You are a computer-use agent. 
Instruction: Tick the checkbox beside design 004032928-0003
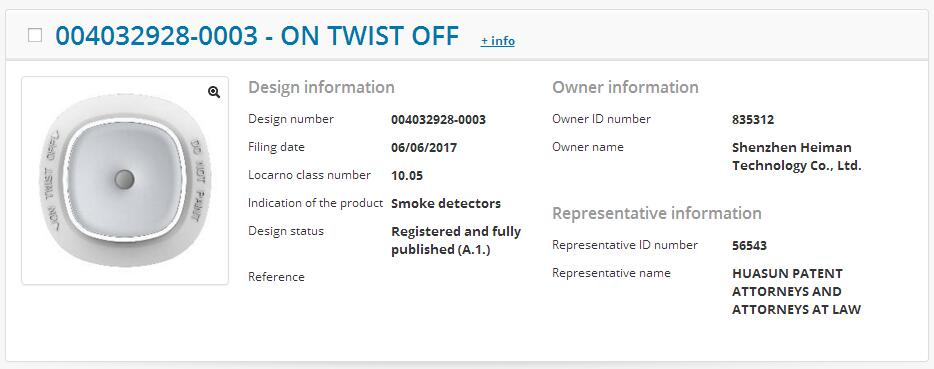pos(35,35)
